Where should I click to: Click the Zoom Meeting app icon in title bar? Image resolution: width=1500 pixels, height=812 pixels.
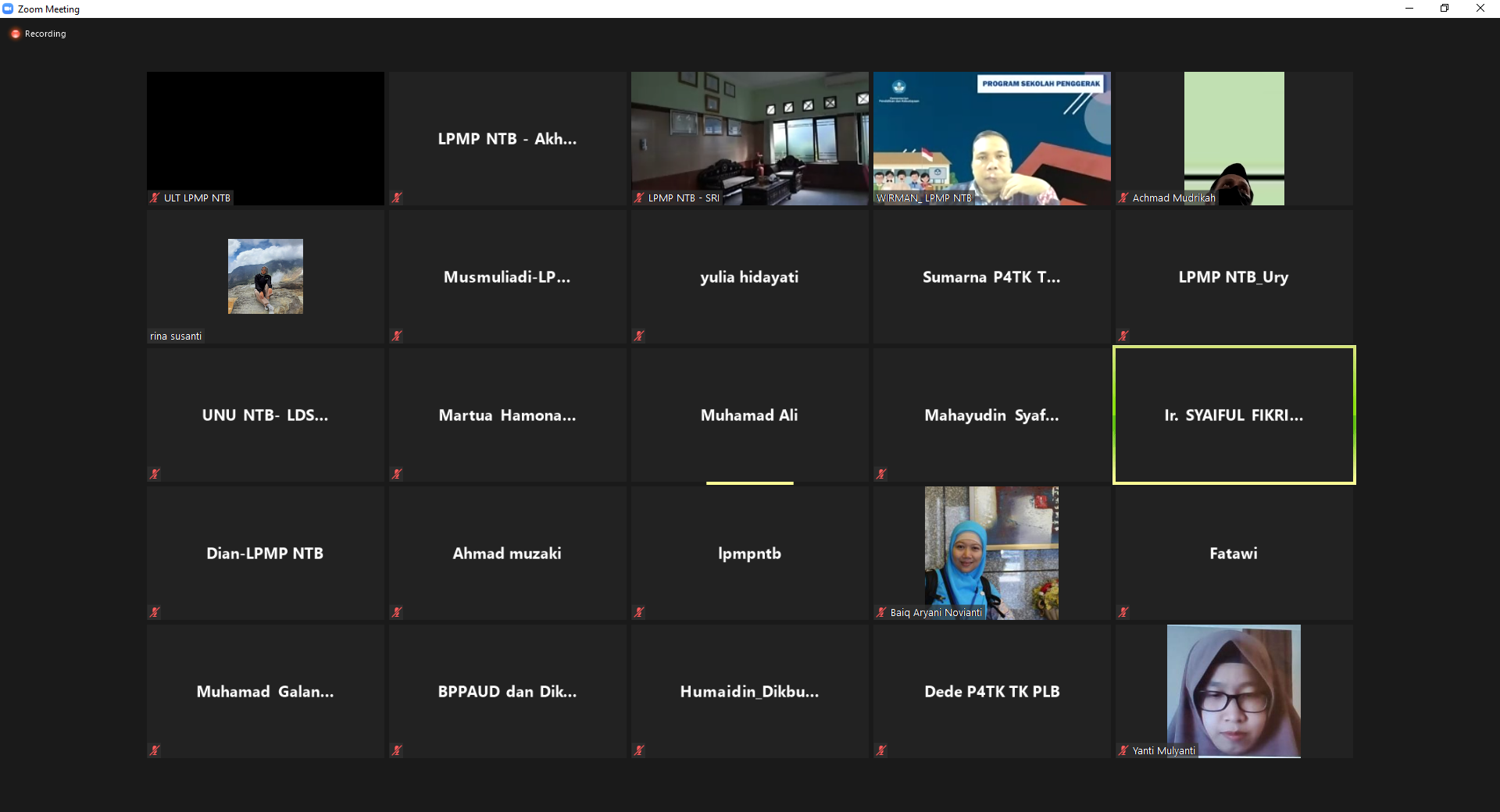click(8, 9)
